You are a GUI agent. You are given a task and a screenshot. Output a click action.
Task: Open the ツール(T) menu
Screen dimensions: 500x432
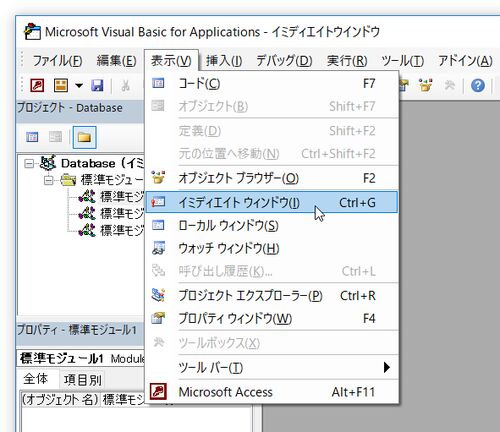tap(402, 61)
